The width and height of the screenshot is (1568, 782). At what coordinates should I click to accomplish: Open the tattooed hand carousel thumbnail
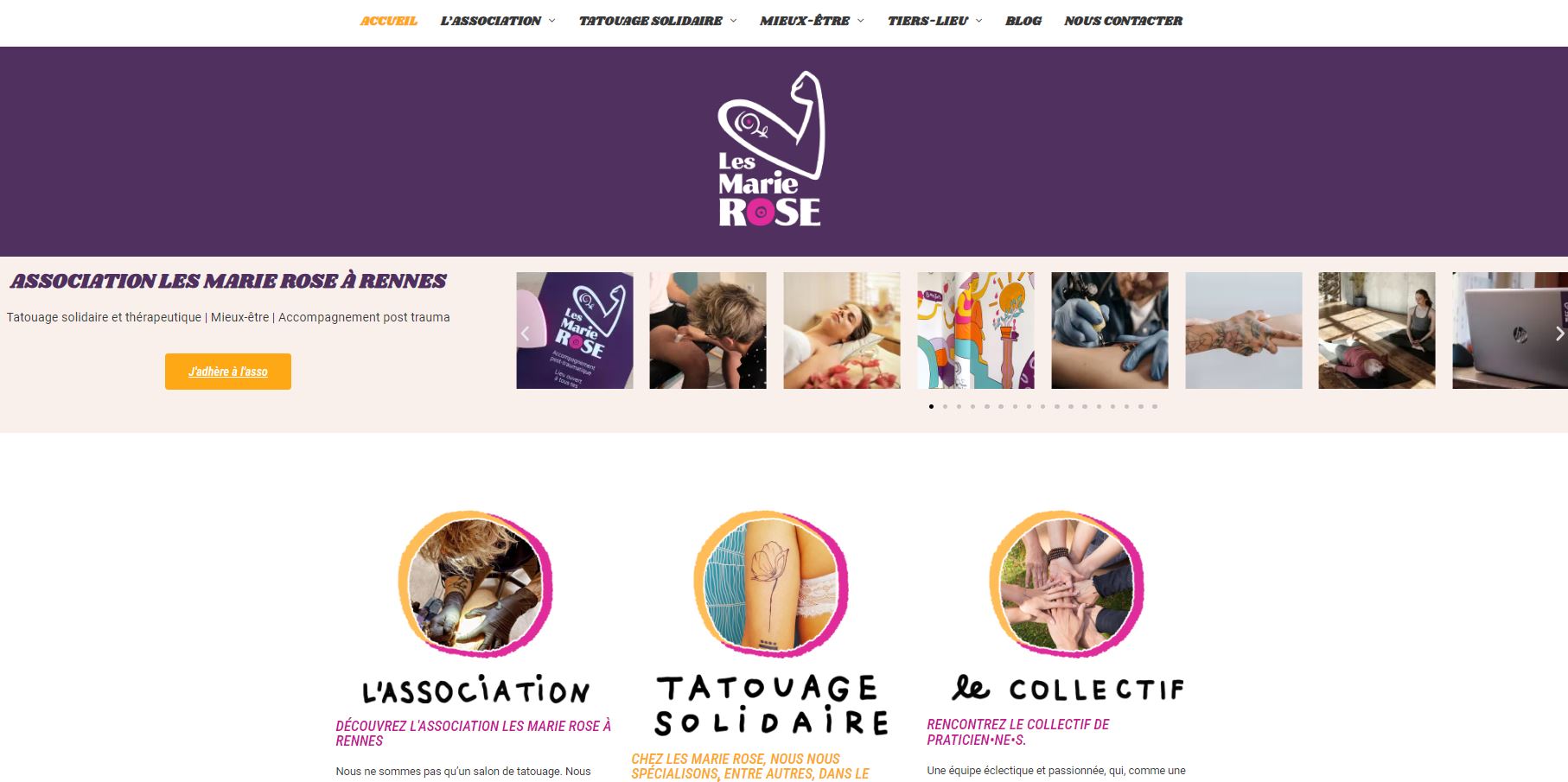pyautogui.click(x=1243, y=330)
